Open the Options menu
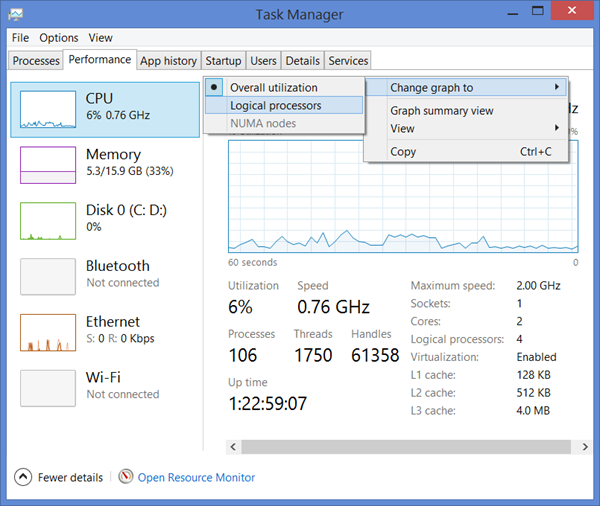 (x=59, y=38)
